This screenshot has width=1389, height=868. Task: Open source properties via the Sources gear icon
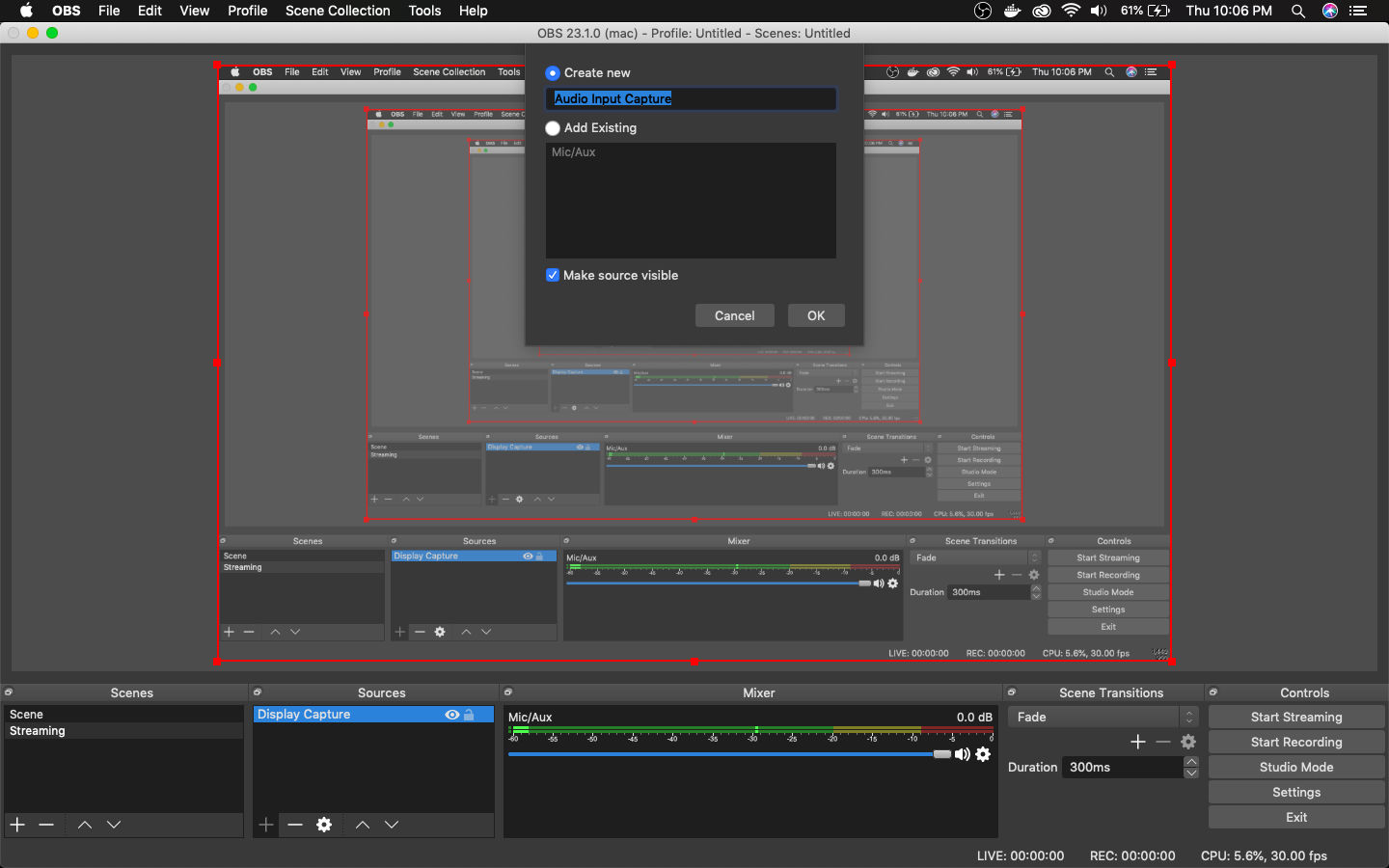pos(324,825)
